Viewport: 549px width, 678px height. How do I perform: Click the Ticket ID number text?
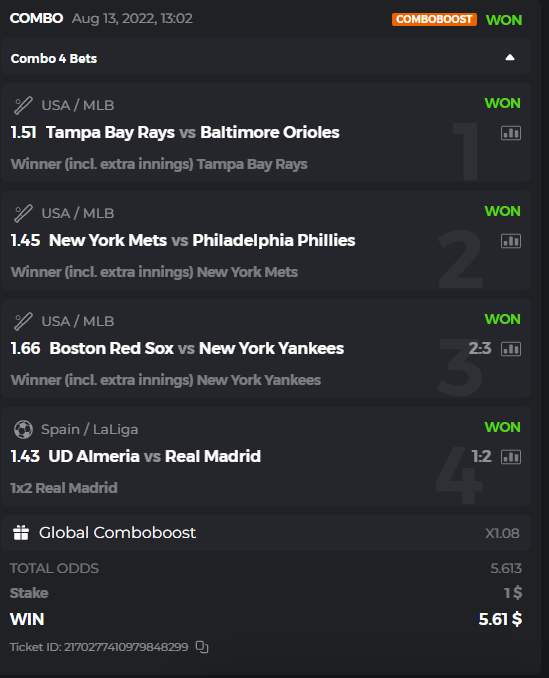point(99,647)
